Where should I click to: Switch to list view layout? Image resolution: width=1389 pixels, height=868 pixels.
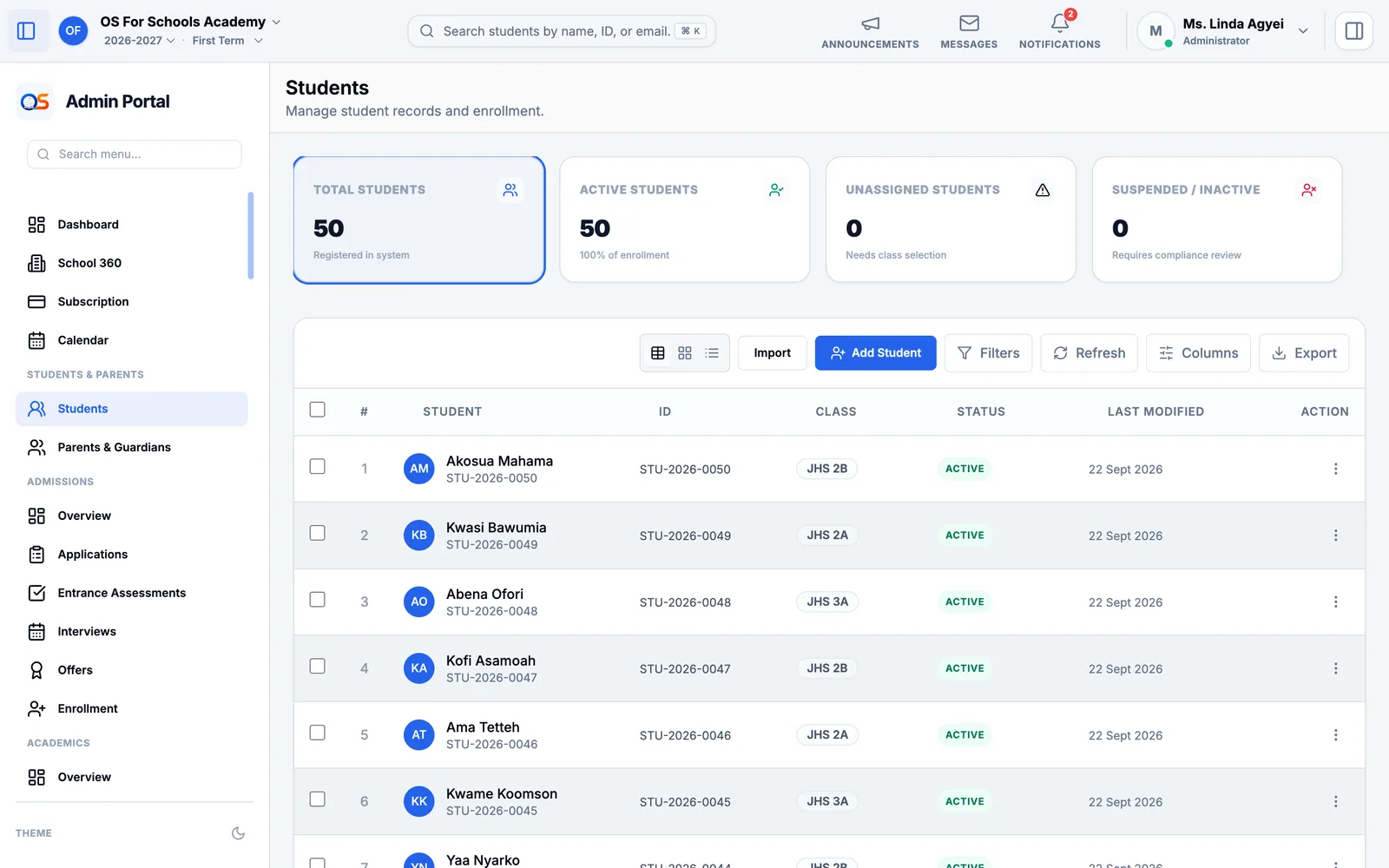pos(712,353)
